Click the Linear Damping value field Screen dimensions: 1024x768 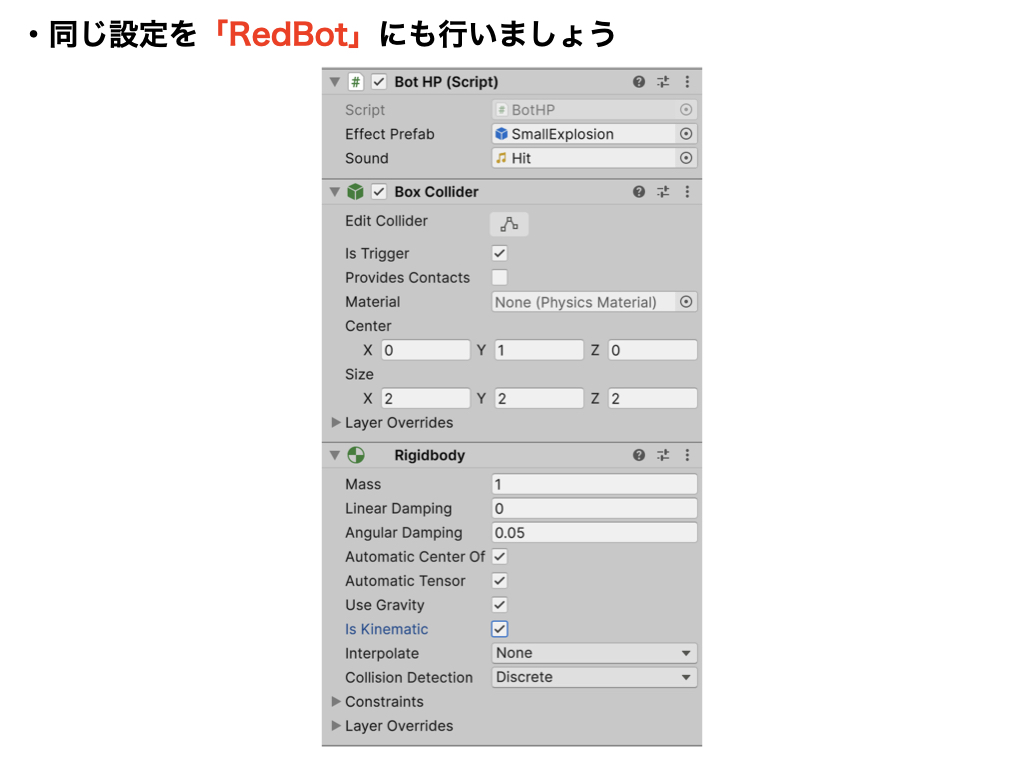point(594,508)
